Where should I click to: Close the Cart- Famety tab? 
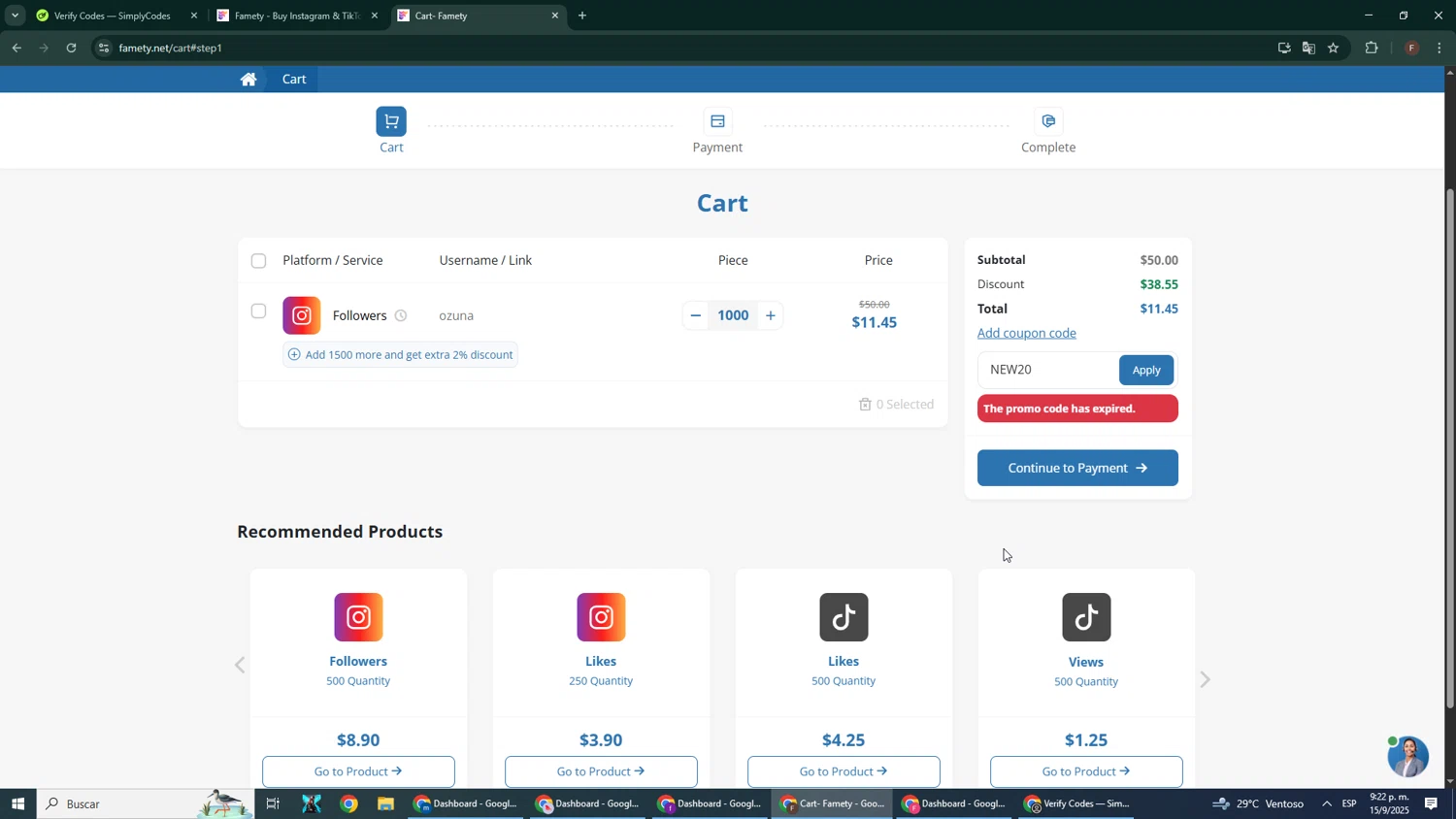(555, 16)
